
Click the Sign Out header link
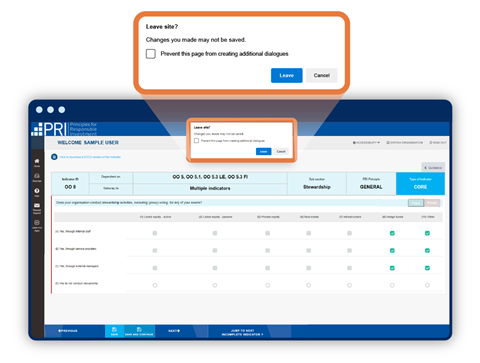(437, 143)
